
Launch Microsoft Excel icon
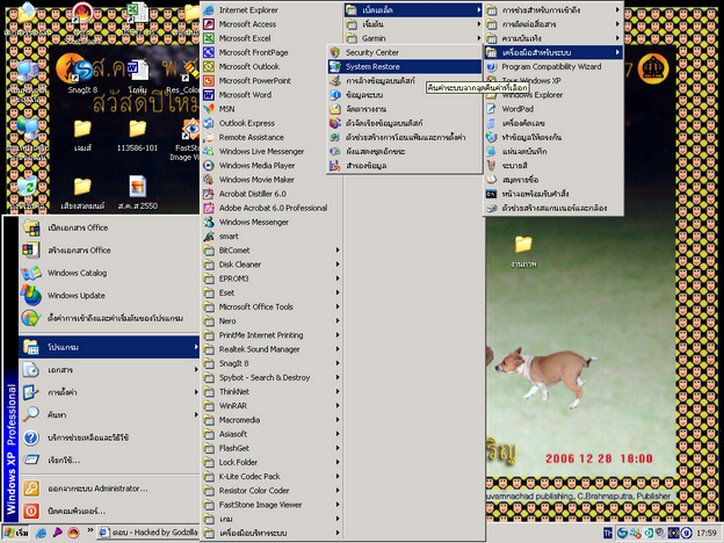(209, 38)
